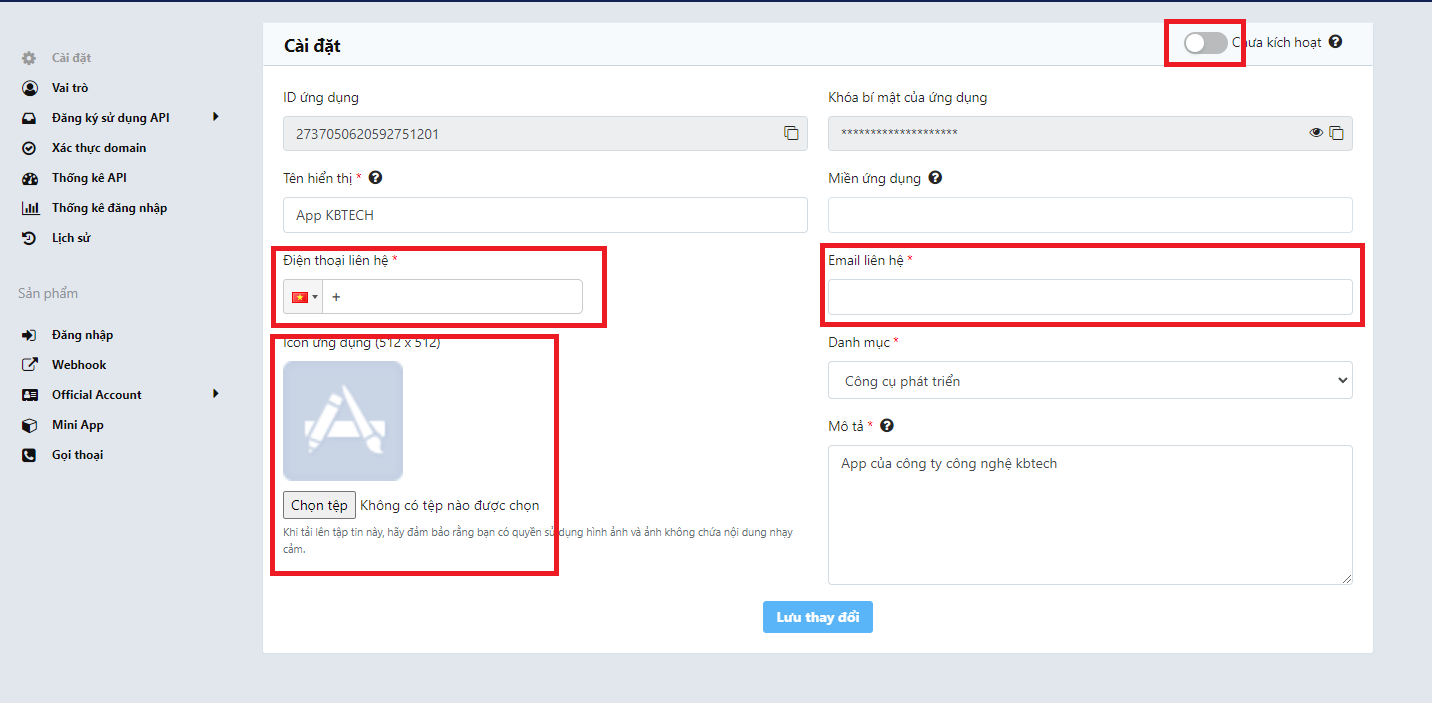This screenshot has height=703, width=1432.
Task: Click help icon next to Chưa kích hoạt
Action: click(x=1335, y=42)
